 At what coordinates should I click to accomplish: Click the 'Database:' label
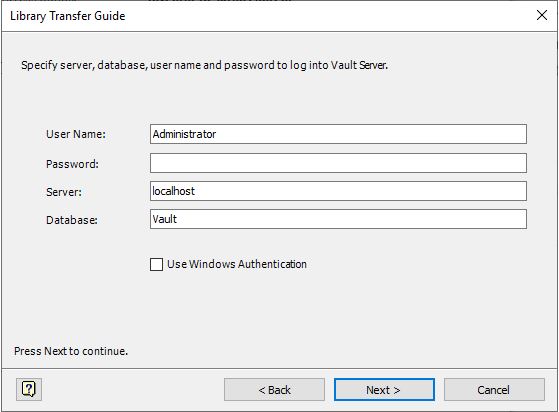(72, 220)
